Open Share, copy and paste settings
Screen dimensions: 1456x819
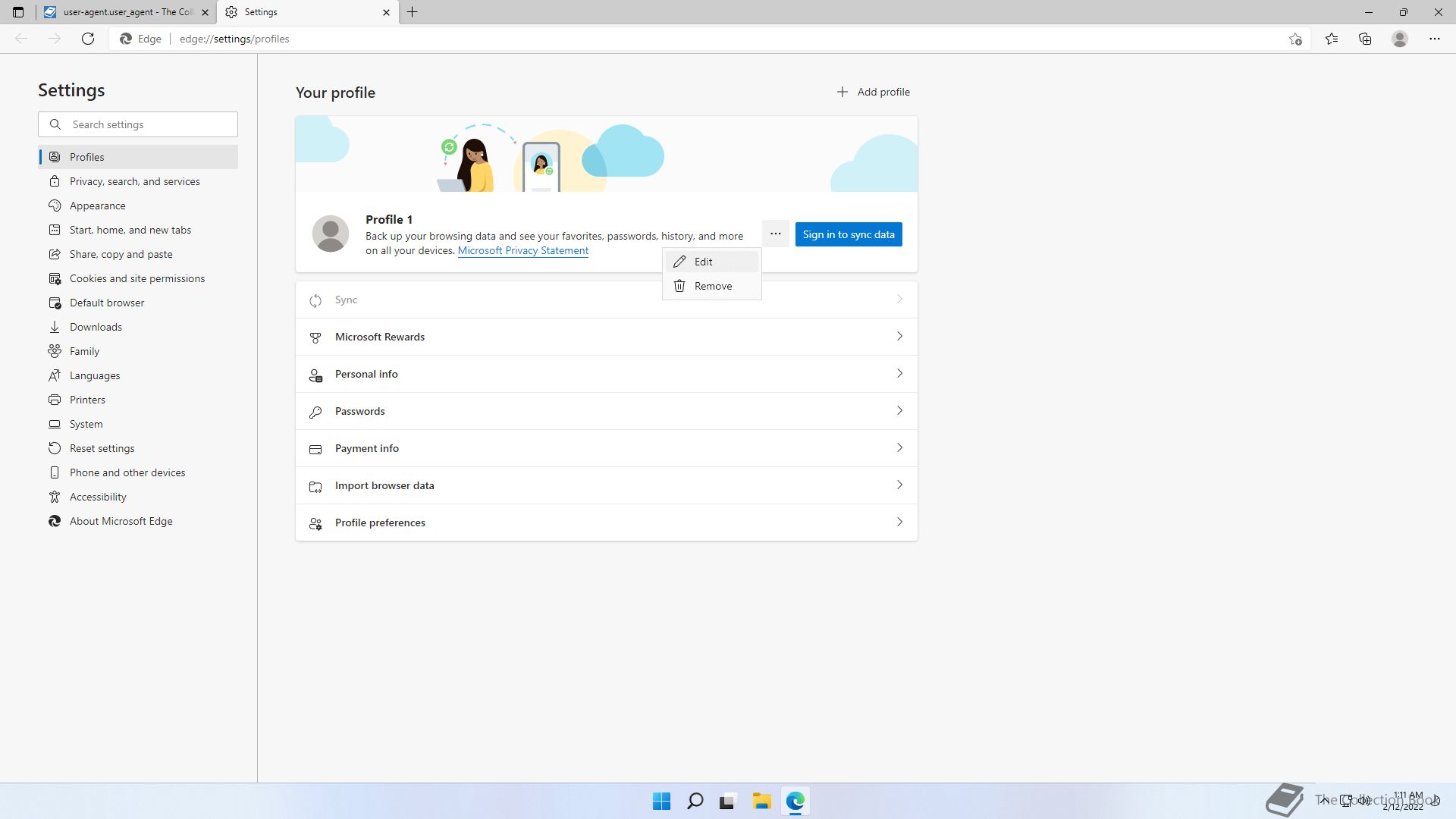pos(138,254)
